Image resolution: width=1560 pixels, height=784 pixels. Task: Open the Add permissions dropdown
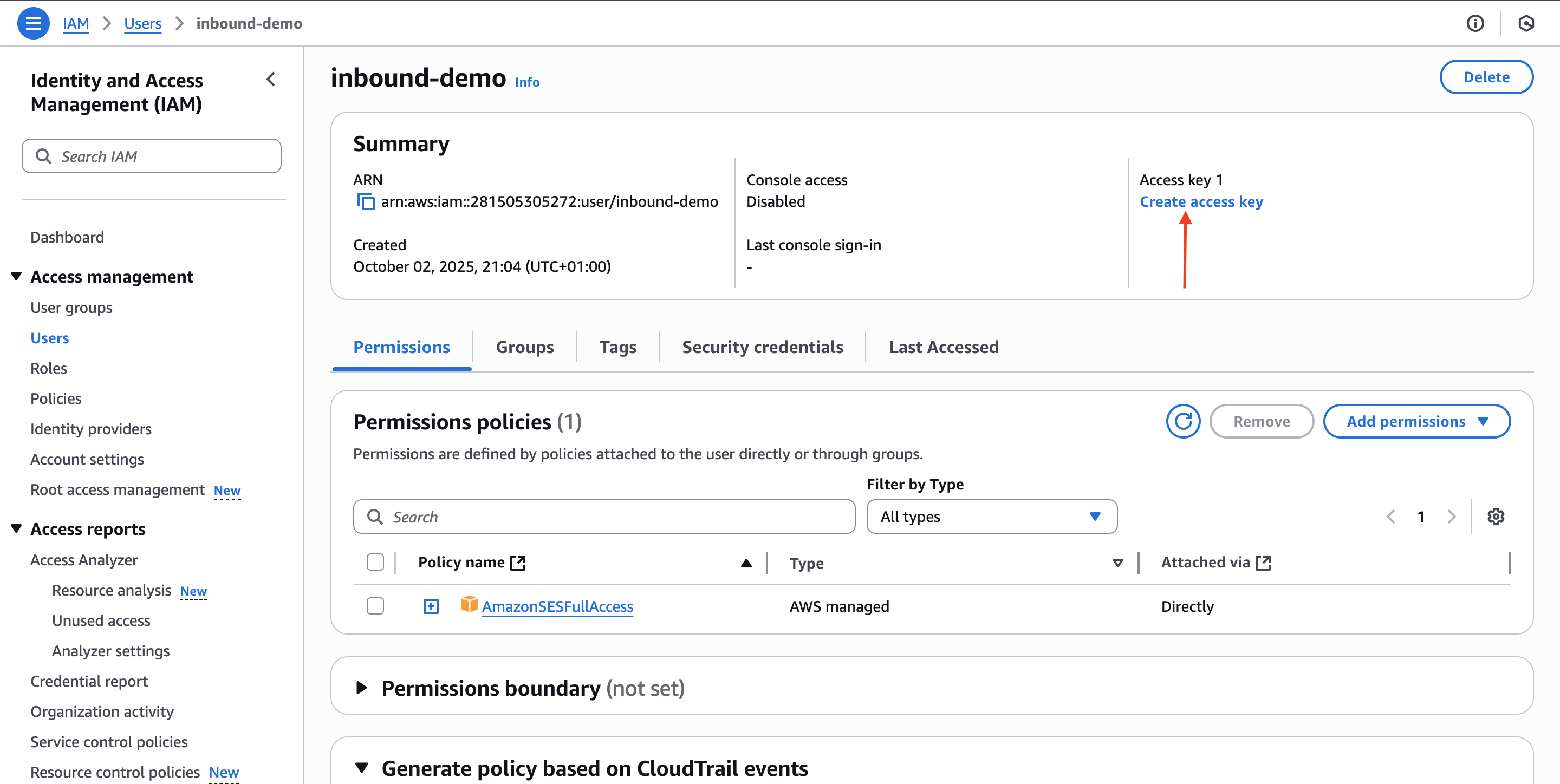(x=1416, y=421)
